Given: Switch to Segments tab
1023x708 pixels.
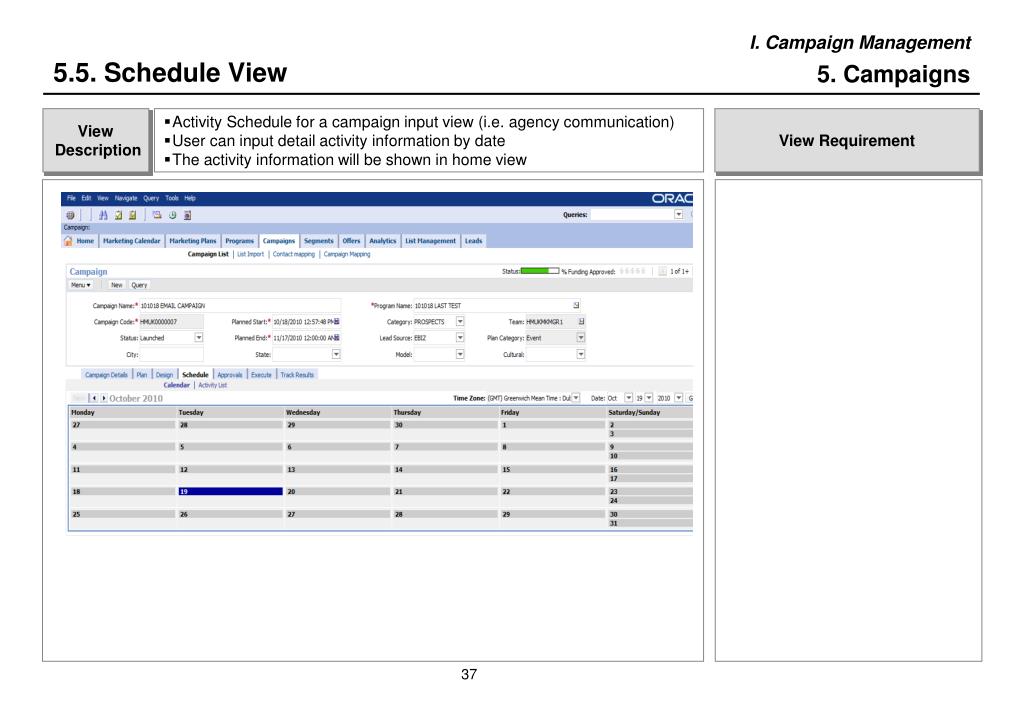Looking at the screenshot, I should point(318,241).
